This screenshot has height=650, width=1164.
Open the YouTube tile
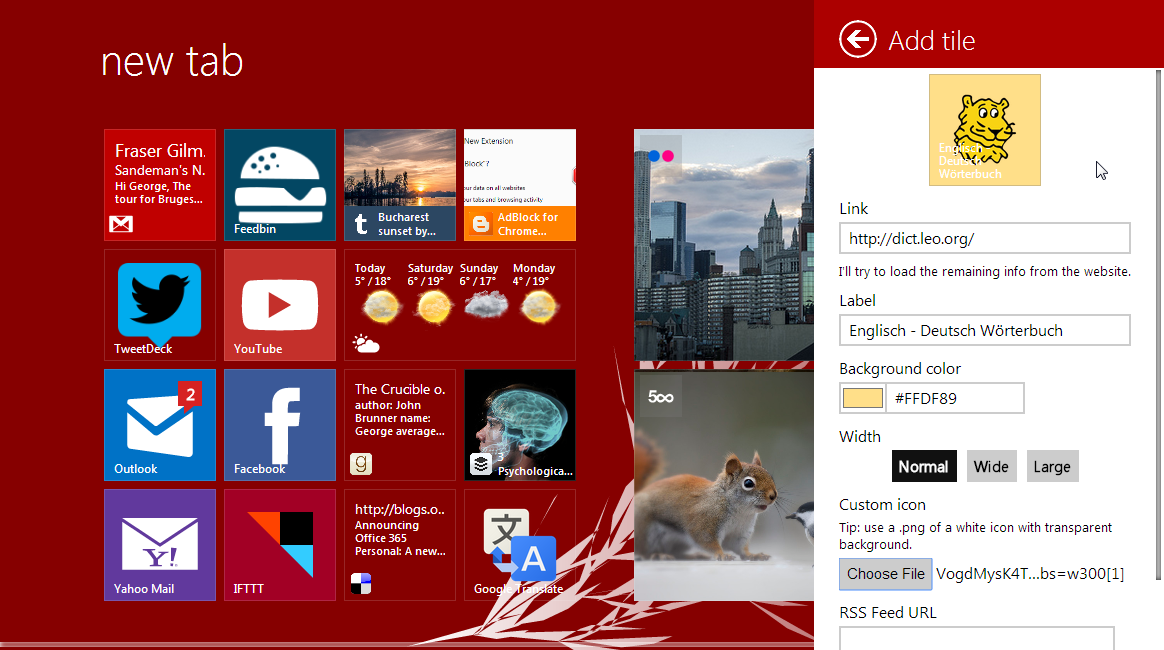(280, 304)
